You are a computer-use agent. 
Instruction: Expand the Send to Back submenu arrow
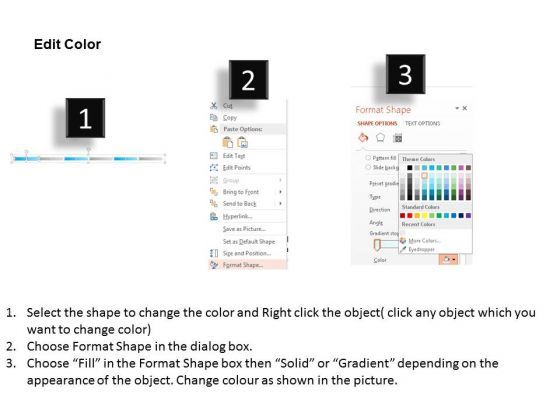coord(280,204)
